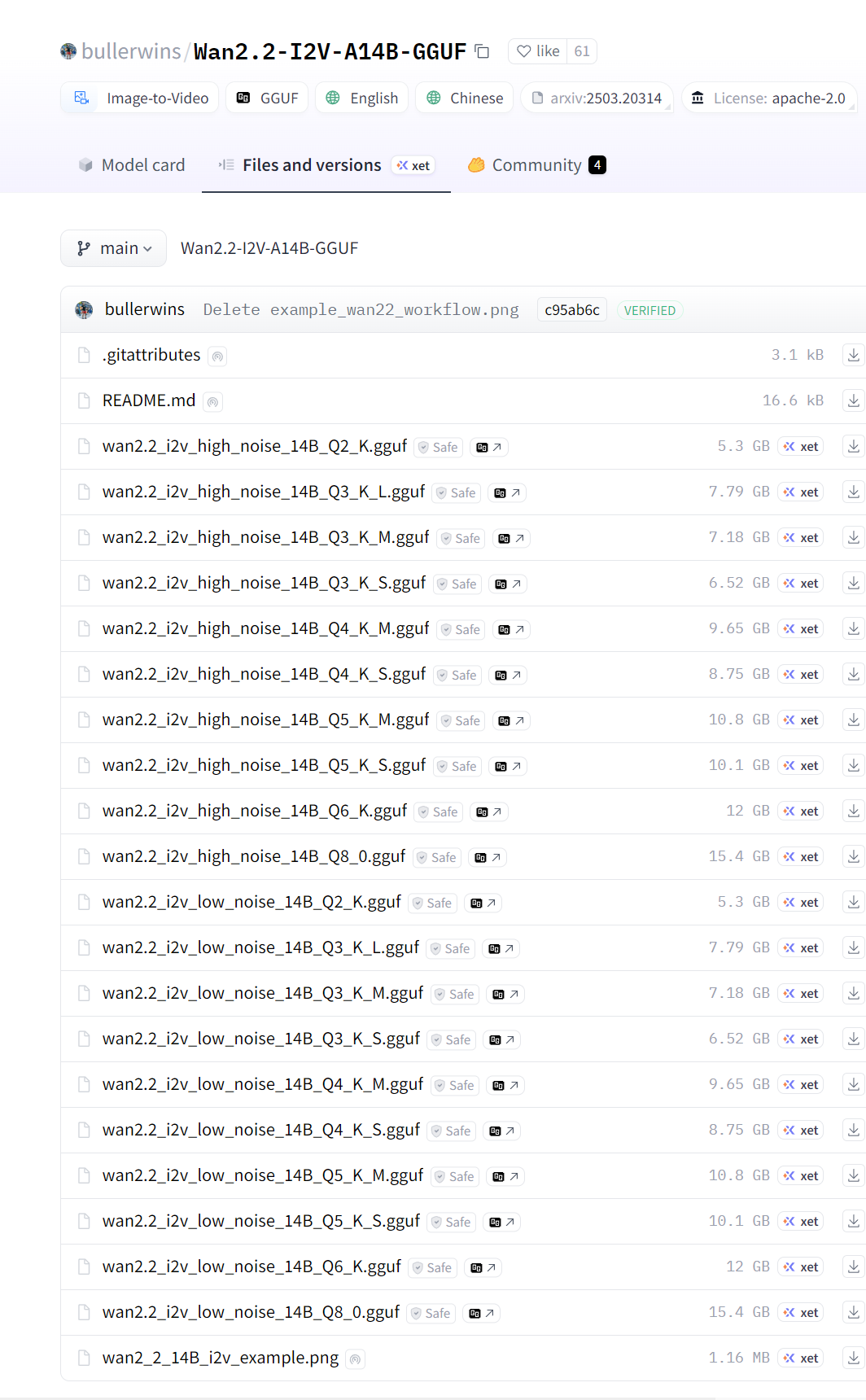This screenshot has height=1400, width=866.
Task: Click xet badge on low_noise Q5_K_S row
Action: pyautogui.click(x=801, y=1221)
